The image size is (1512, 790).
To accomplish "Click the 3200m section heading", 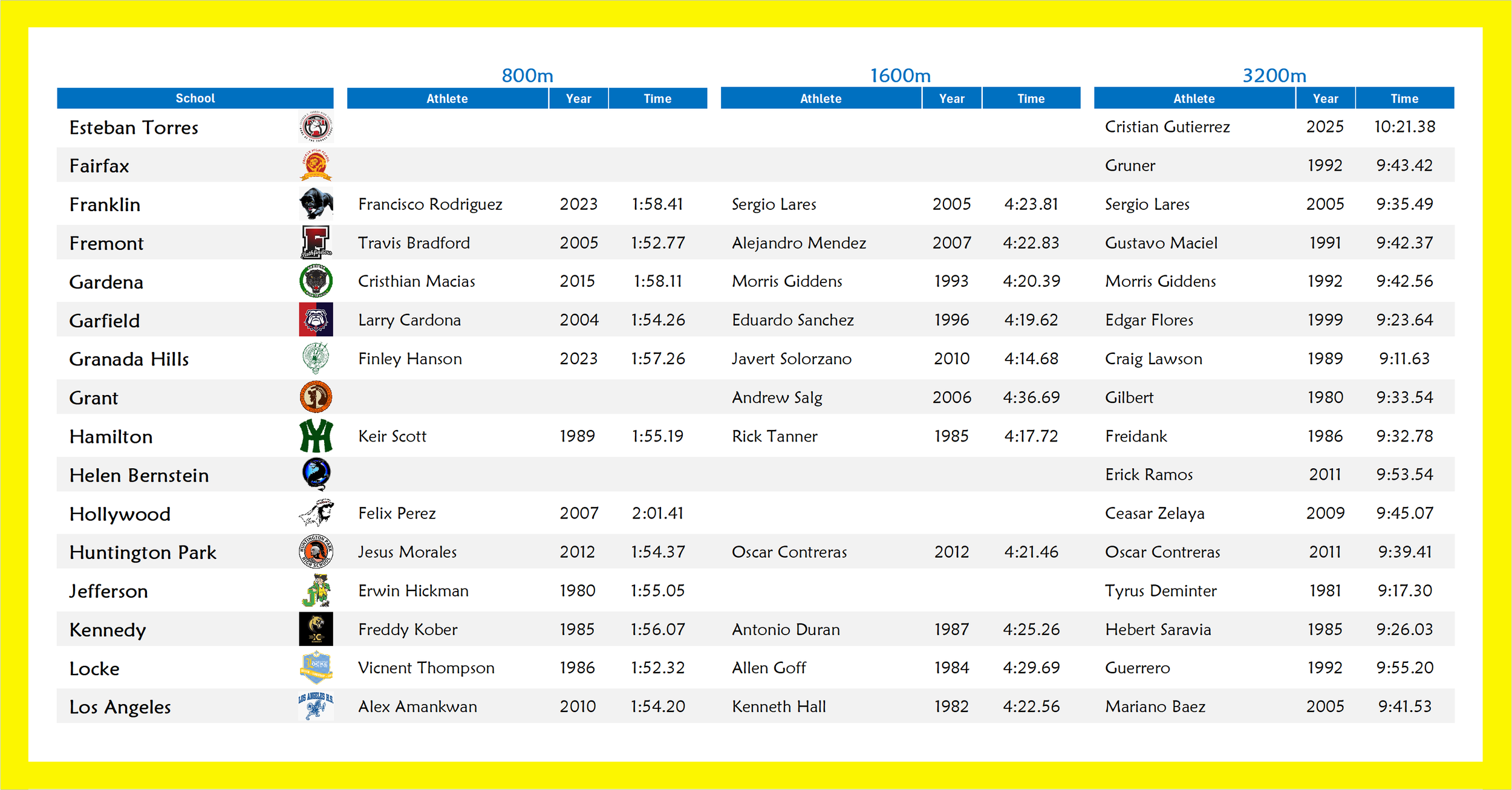I will pyautogui.click(x=1274, y=76).
